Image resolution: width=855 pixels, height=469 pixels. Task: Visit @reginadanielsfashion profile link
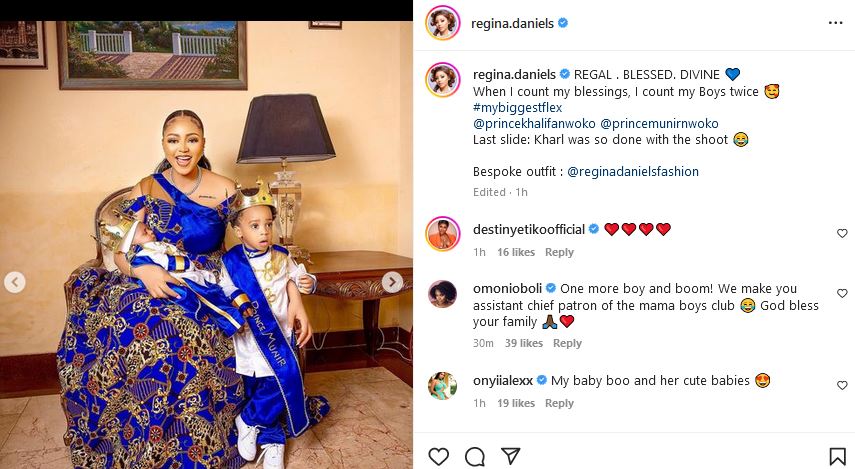click(x=633, y=171)
